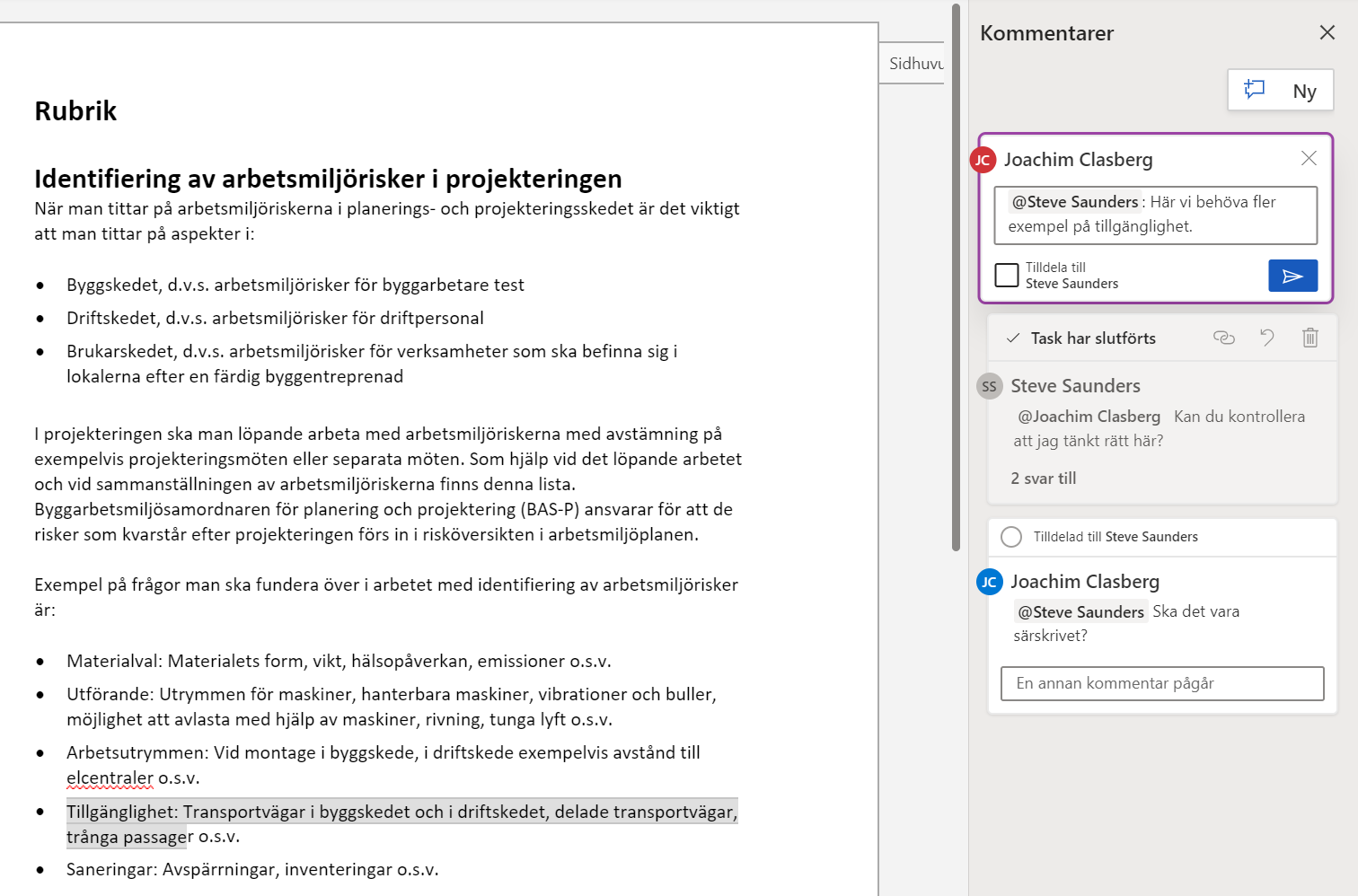Copy a link to the completed task
Screen dimensions: 1358x896
click(1224, 338)
